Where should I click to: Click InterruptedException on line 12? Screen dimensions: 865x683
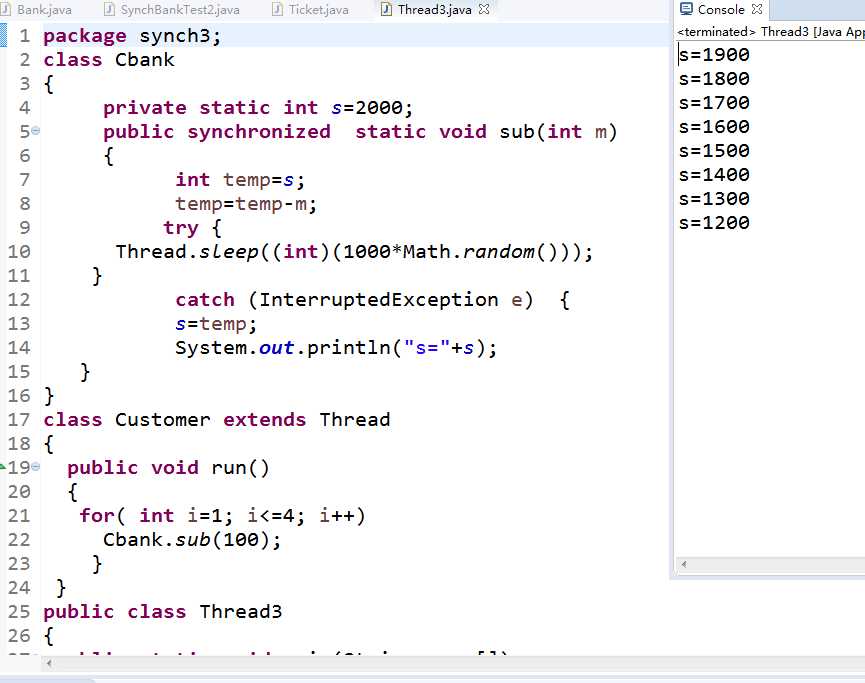379,300
